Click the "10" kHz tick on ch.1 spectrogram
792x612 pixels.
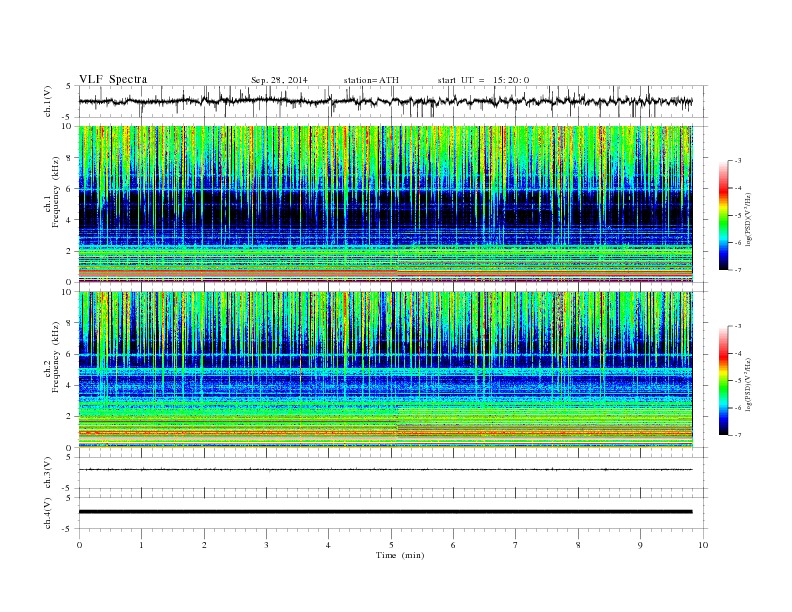68,126
